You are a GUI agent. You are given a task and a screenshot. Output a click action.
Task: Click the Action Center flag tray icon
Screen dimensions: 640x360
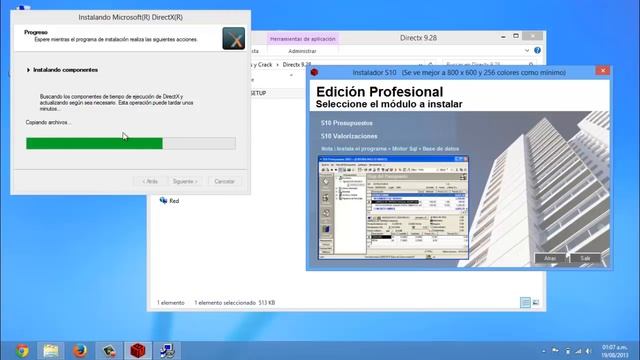[x=555, y=351]
